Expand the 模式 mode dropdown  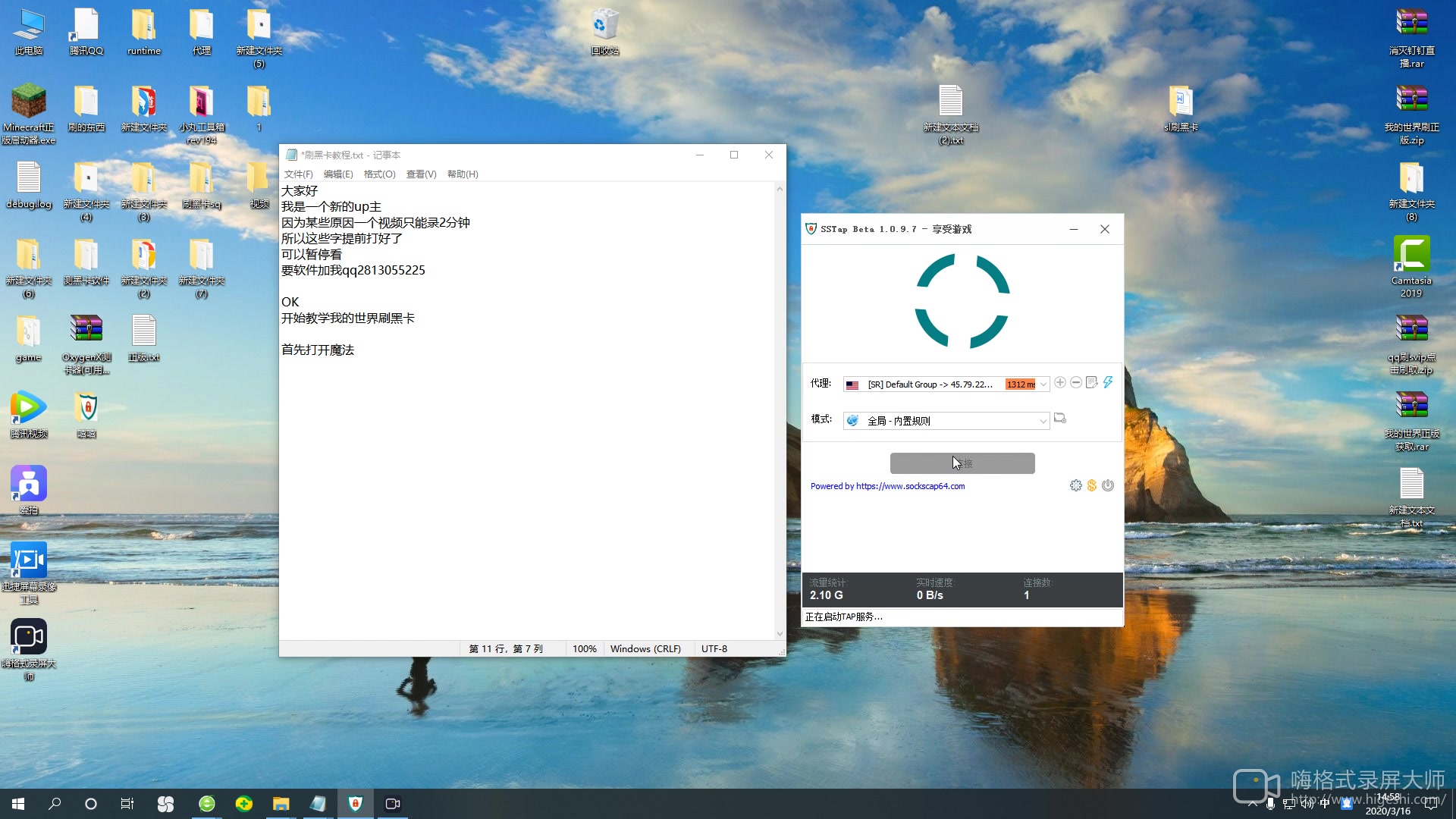pos(1043,421)
